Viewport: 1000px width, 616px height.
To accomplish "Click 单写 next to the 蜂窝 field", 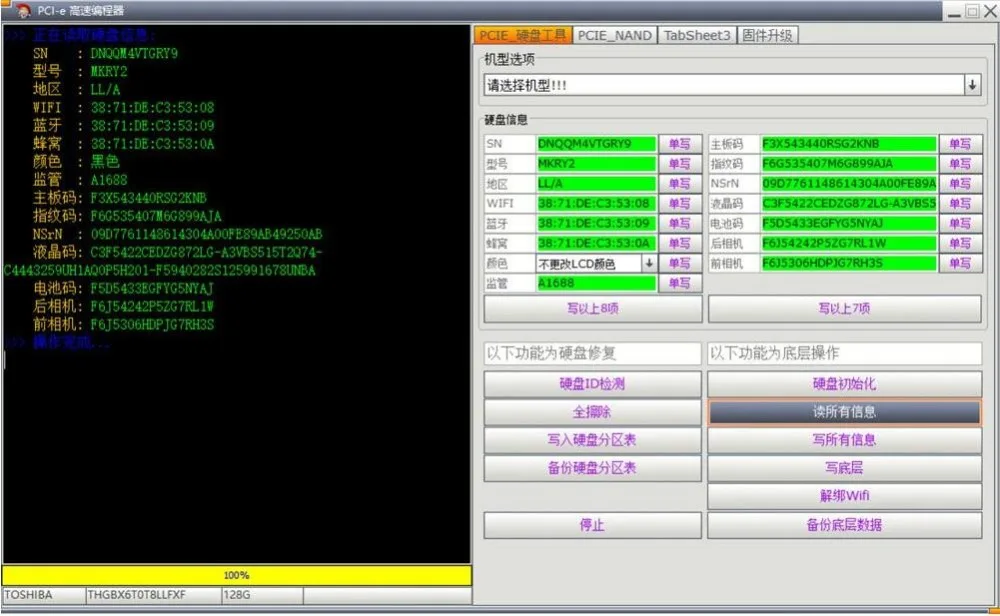I will pos(680,243).
